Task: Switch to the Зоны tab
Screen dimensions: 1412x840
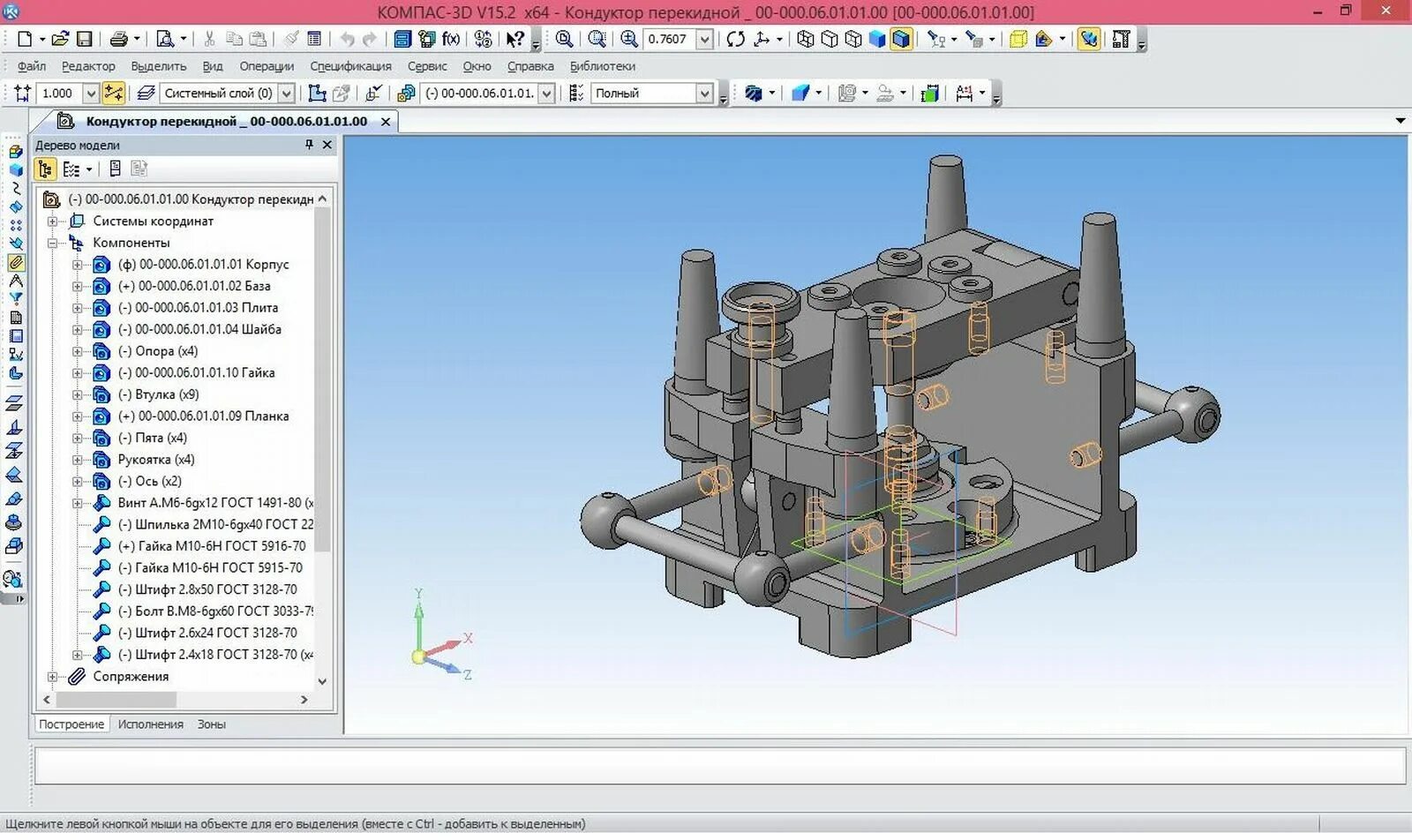Action: coord(211,724)
